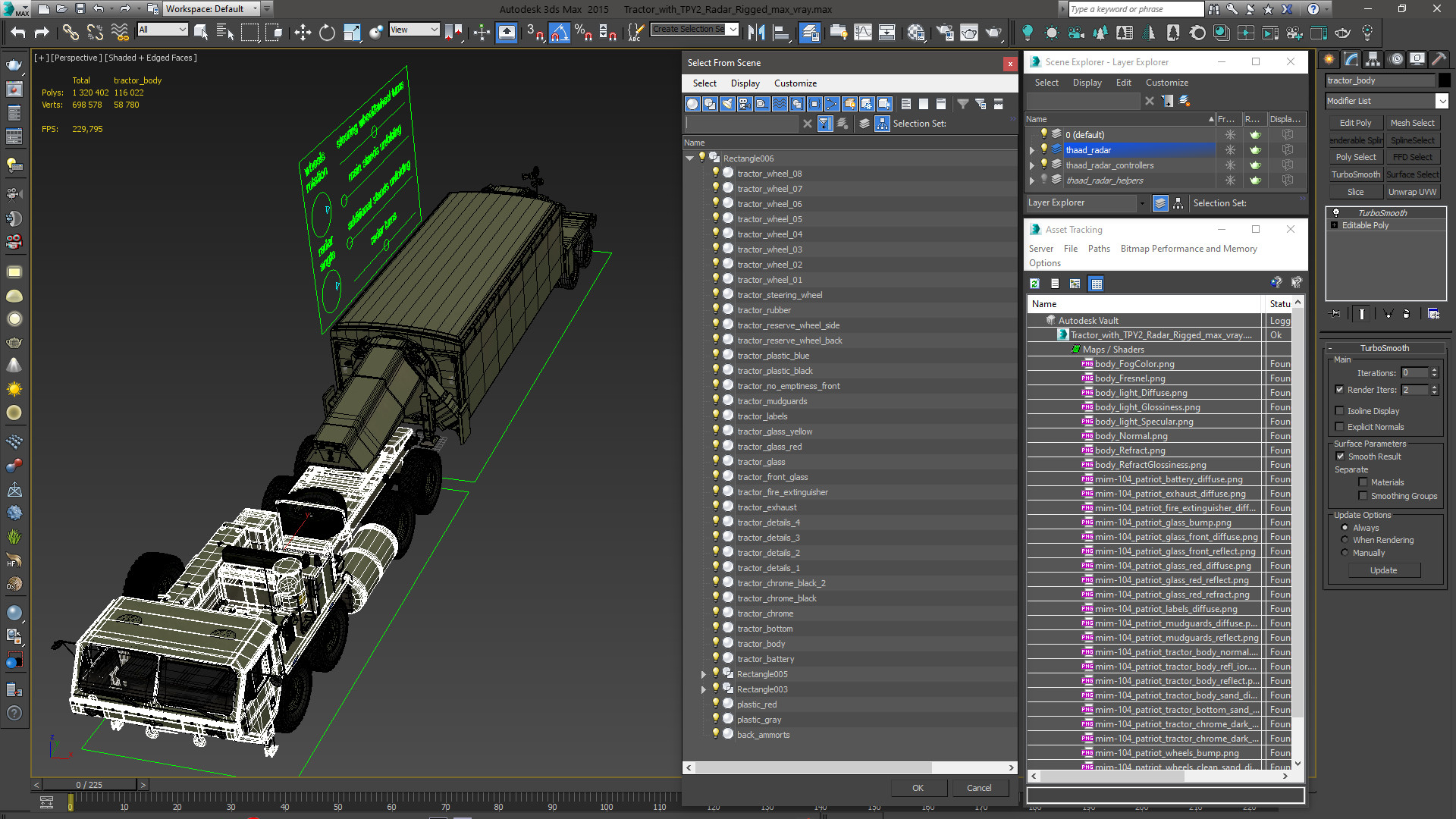Toggle Render Iters checkbox
This screenshot has height=819, width=1456.
coord(1339,390)
